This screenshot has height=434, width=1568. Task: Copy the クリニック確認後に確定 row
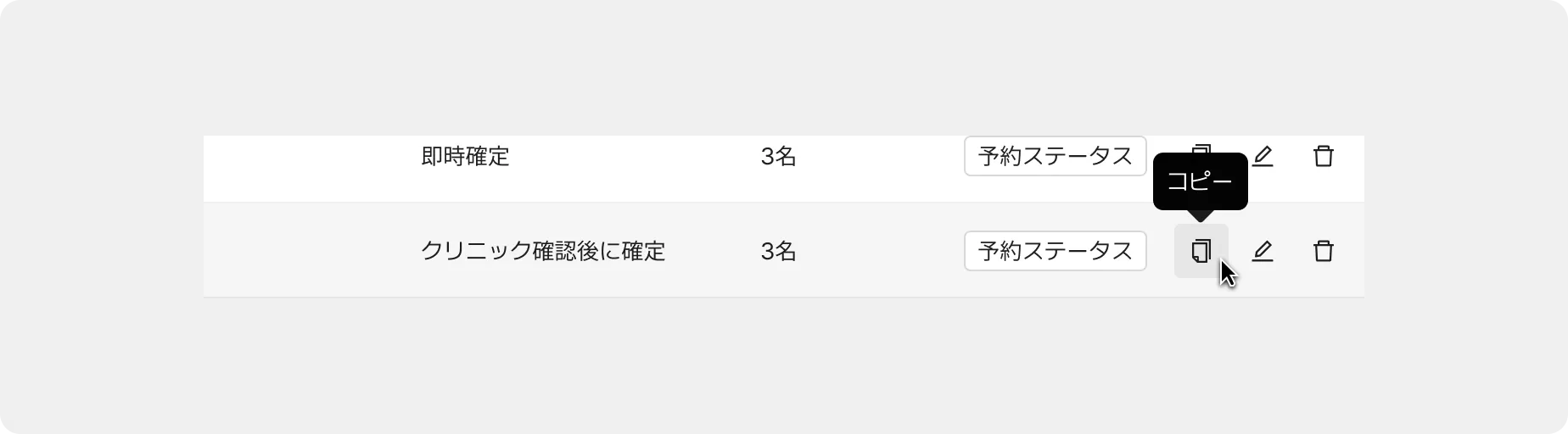click(1201, 251)
